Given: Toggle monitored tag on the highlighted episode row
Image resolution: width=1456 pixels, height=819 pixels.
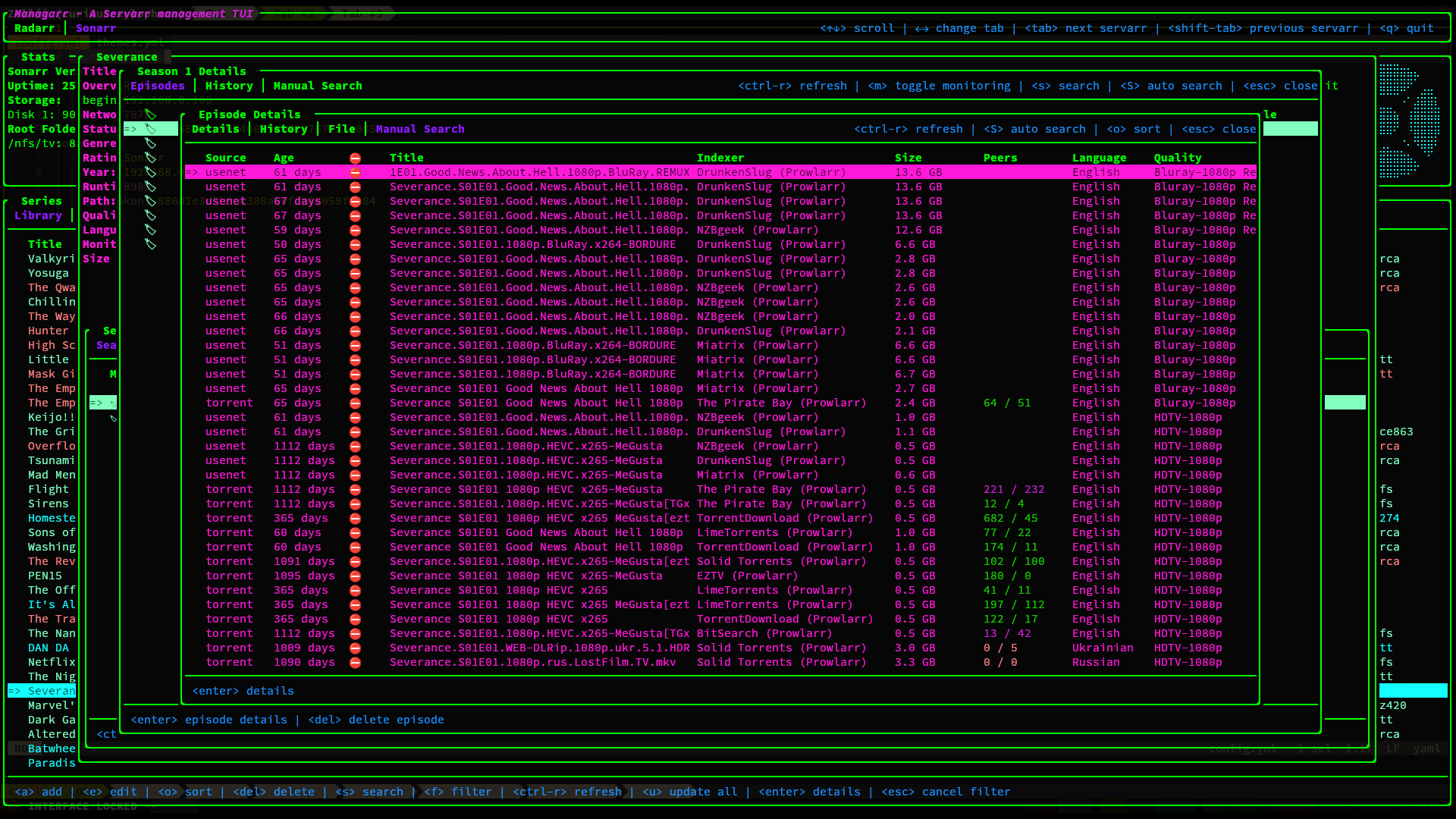Looking at the screenshot, I should [x=151, y=130].
